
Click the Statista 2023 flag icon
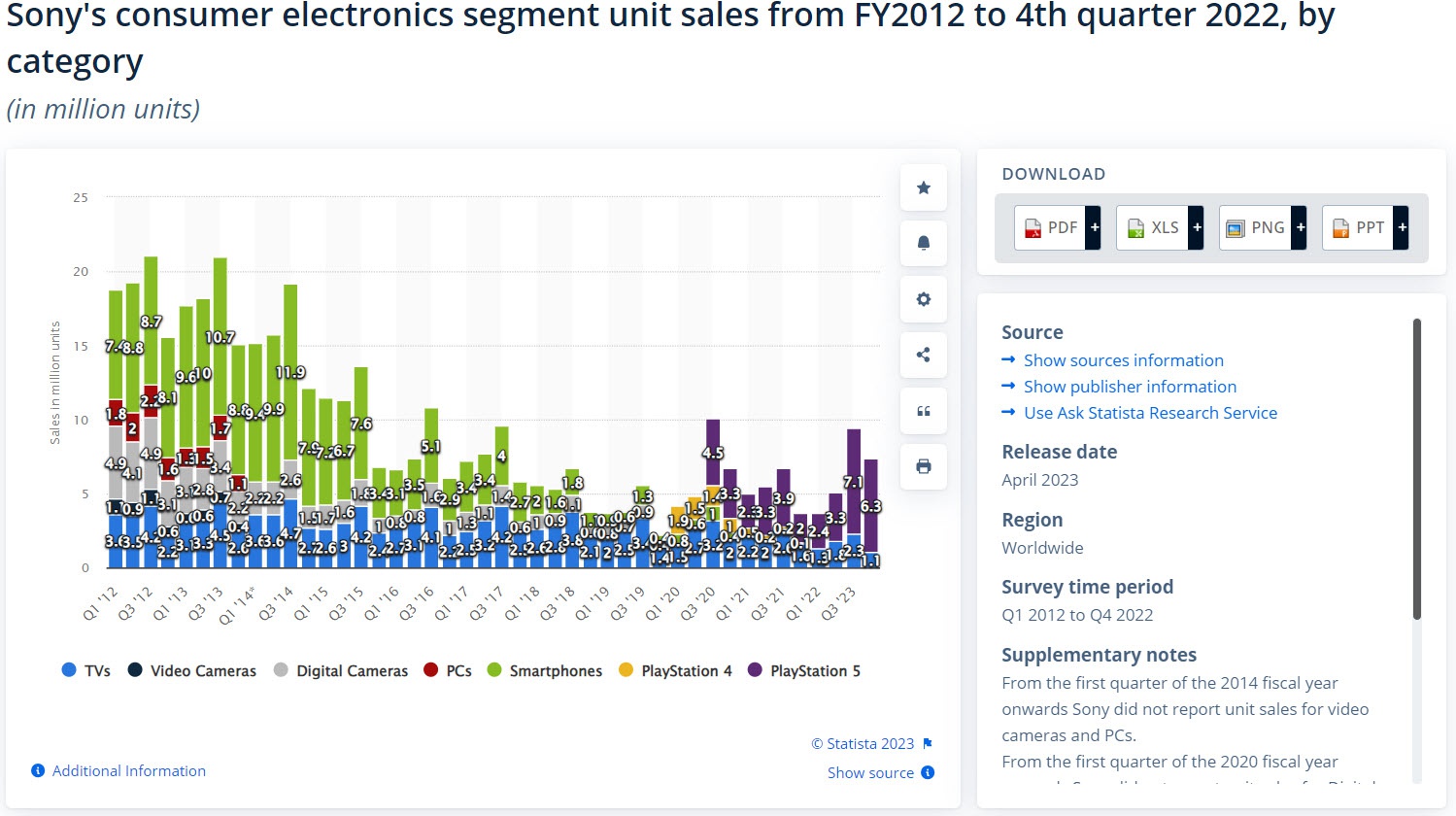tap(928, 744)
